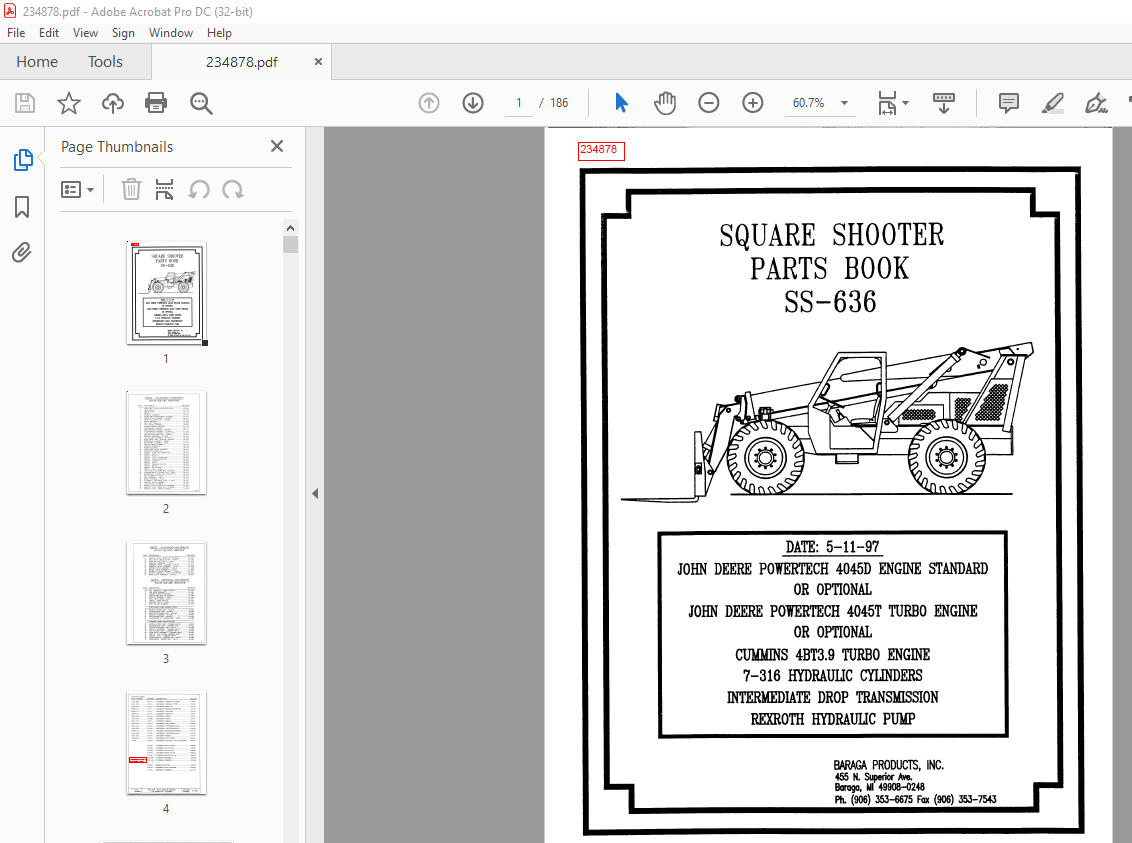Viewport: 1132px width, 843px height.
Task: Select the page 1 thumbnail
Action: [166, 293]
